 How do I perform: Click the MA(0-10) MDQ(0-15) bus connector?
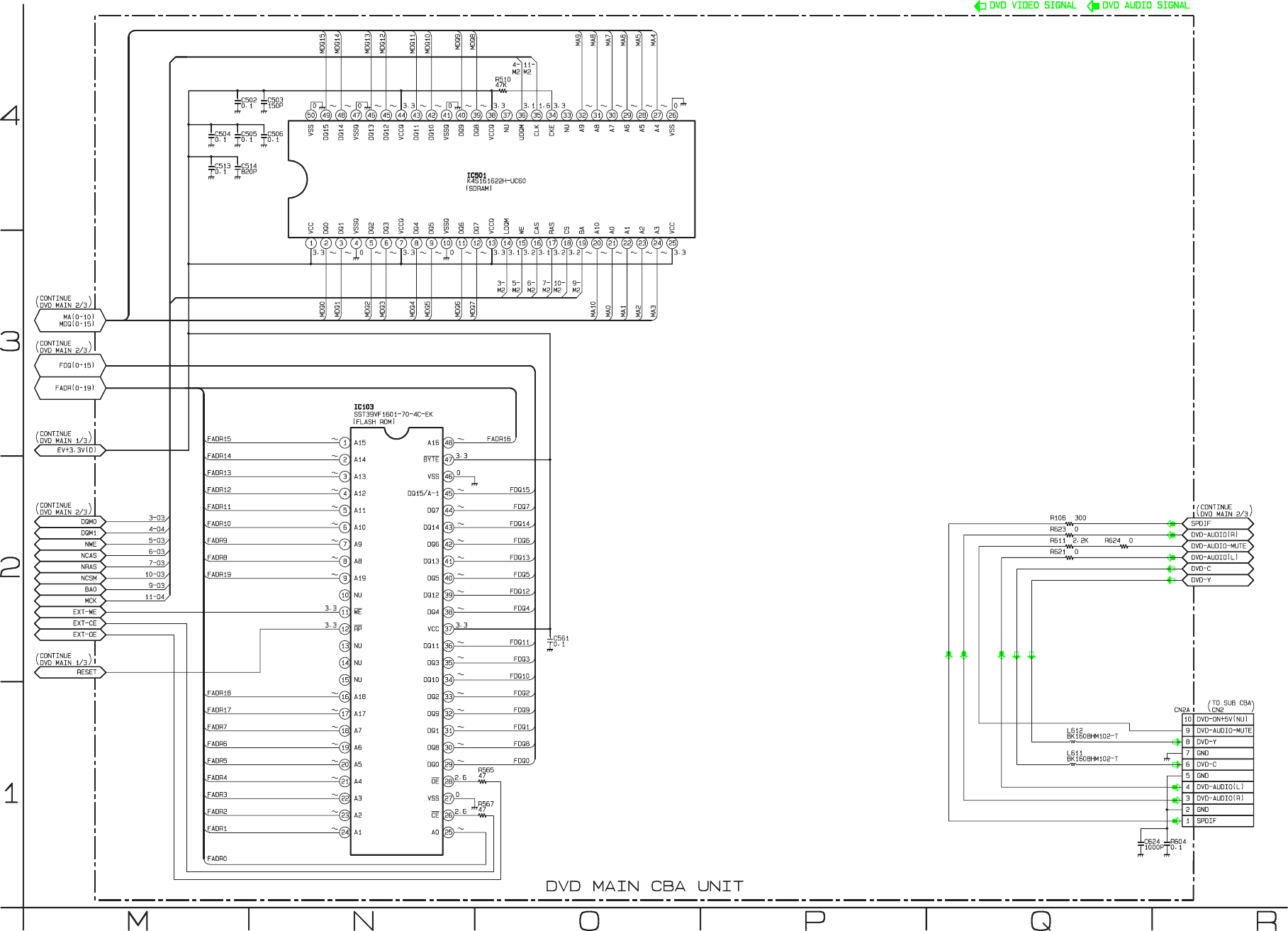pyautogui.click(x=69, y=320)
